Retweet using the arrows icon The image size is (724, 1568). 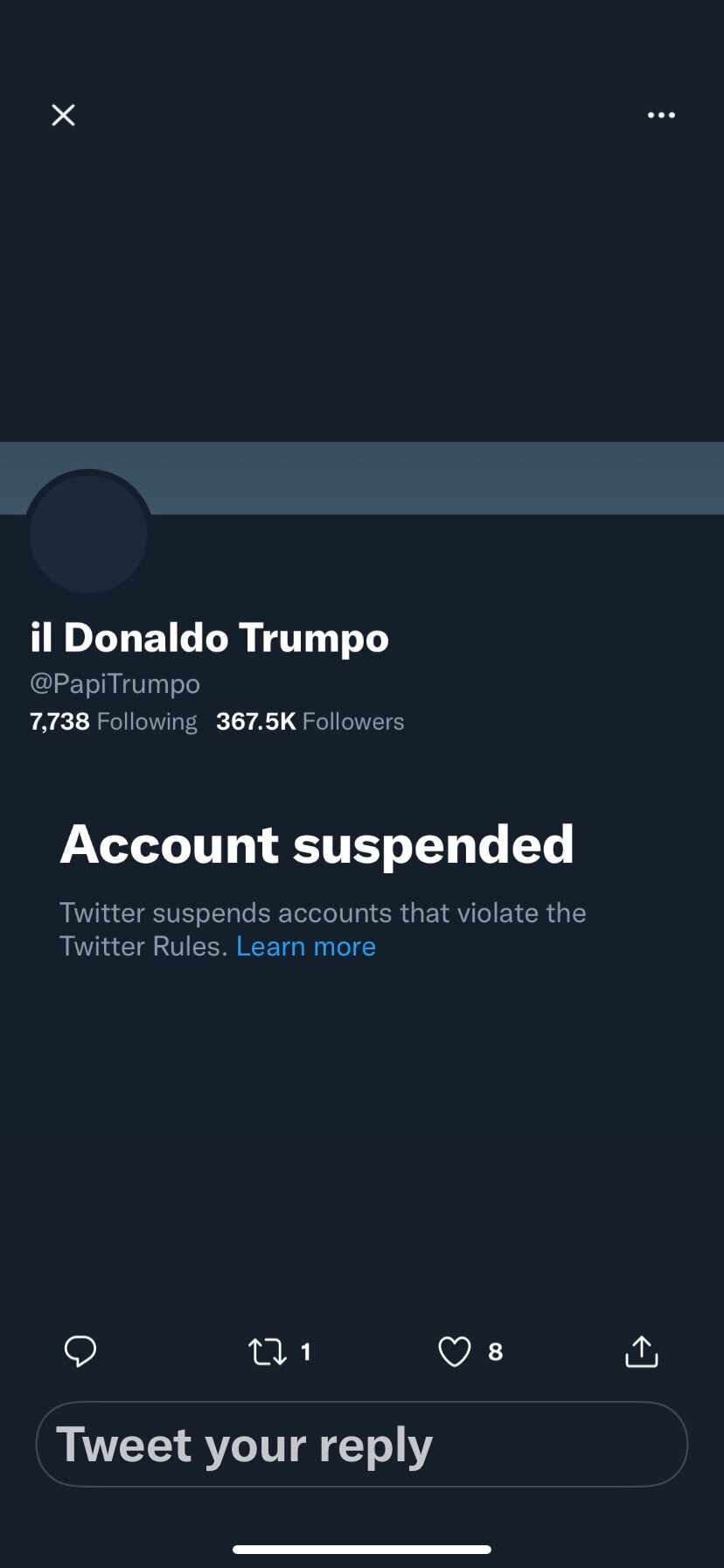(267, 1352)
